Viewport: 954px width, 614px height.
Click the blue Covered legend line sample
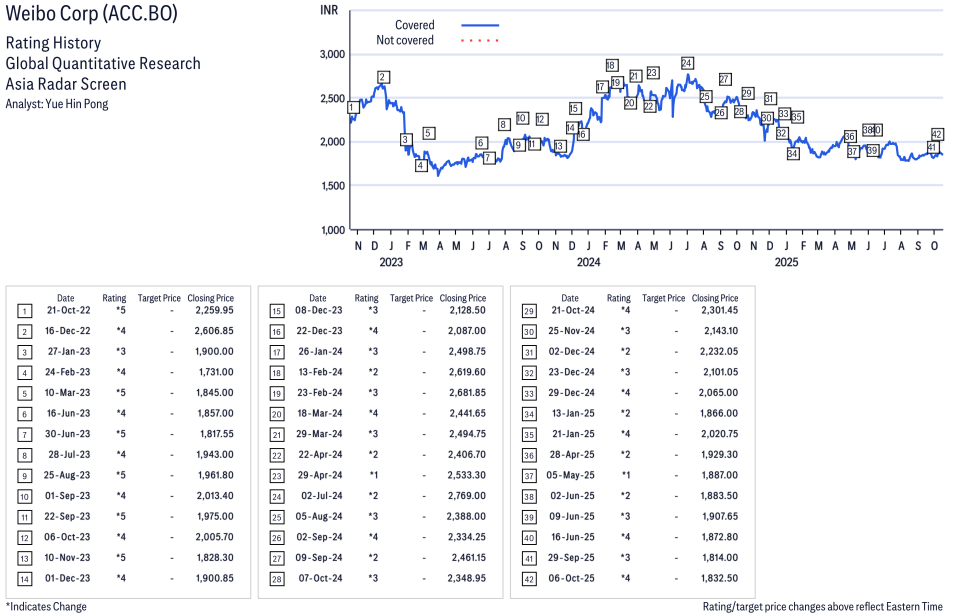[480, 25]
